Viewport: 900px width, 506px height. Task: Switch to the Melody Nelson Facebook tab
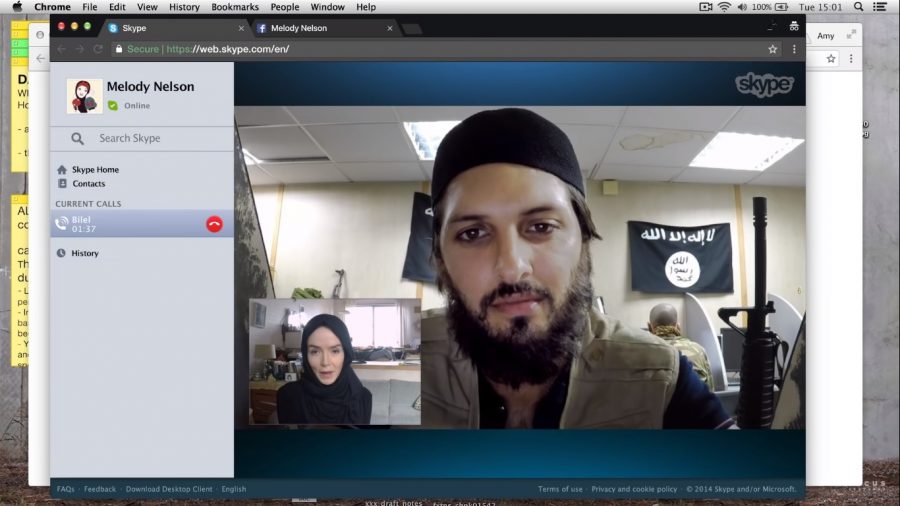pos(299,28)
